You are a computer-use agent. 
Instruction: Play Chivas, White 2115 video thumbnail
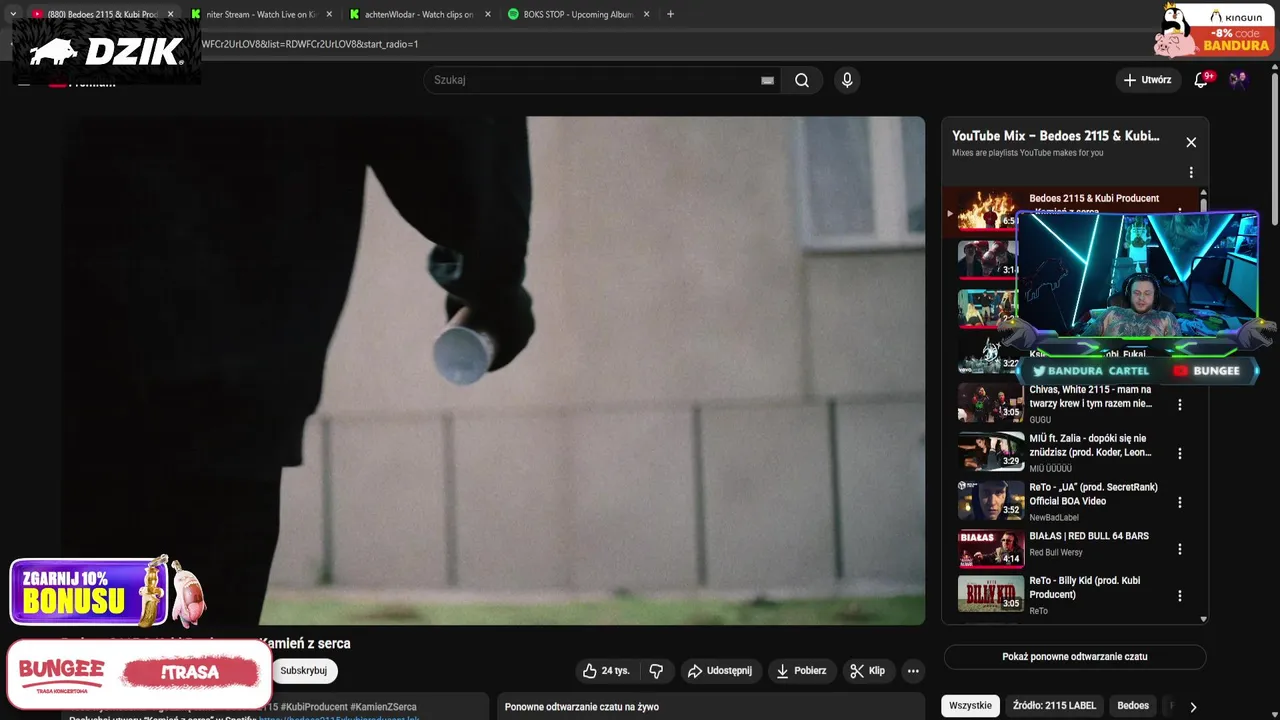(x=991, y=402)
